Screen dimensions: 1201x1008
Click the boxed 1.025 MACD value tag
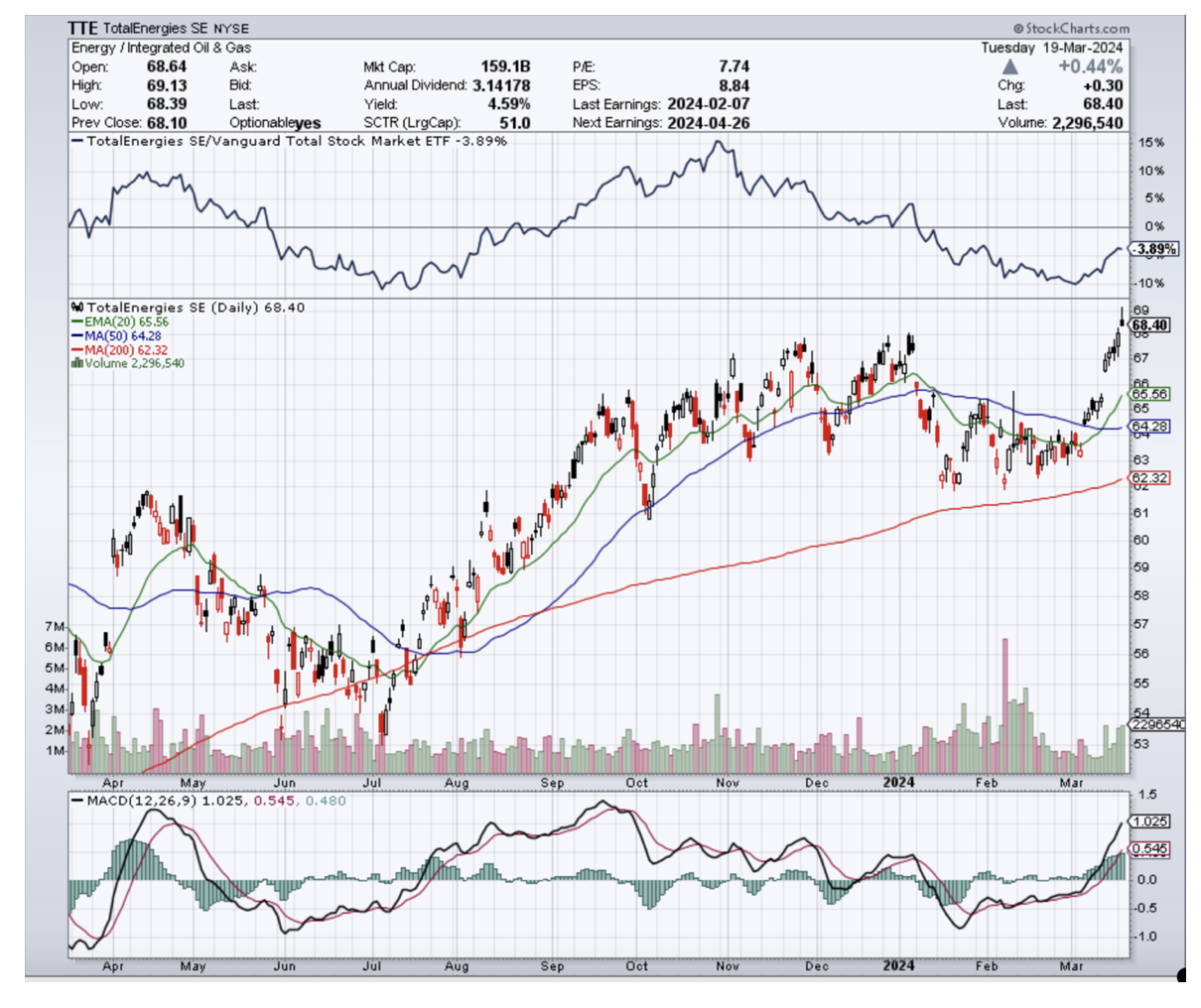[1150, 821]
